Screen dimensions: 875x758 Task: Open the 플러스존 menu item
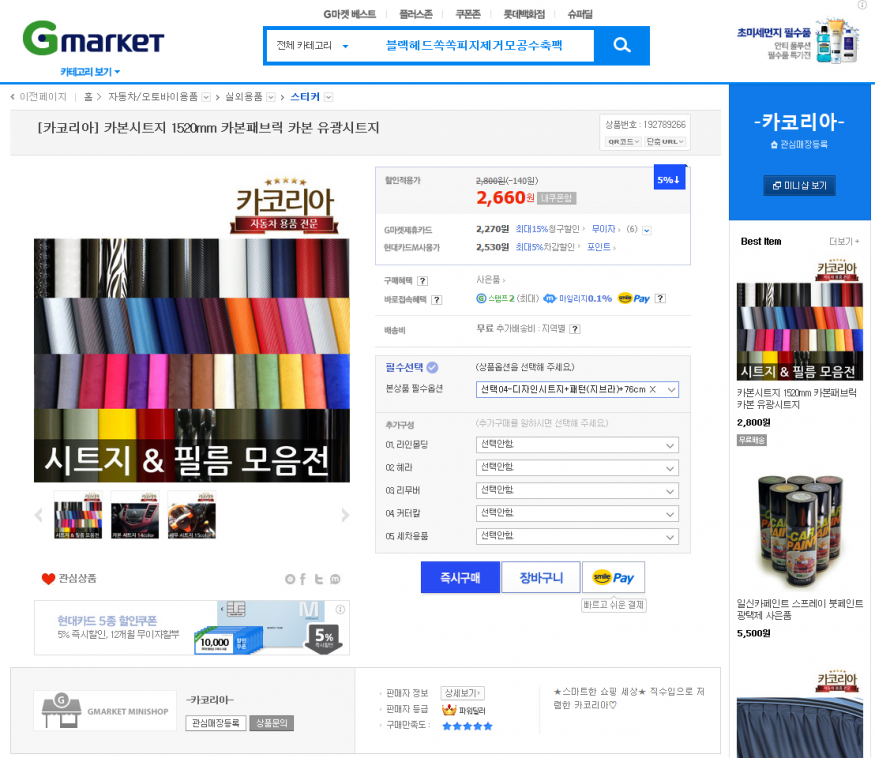tap(416, 15)
